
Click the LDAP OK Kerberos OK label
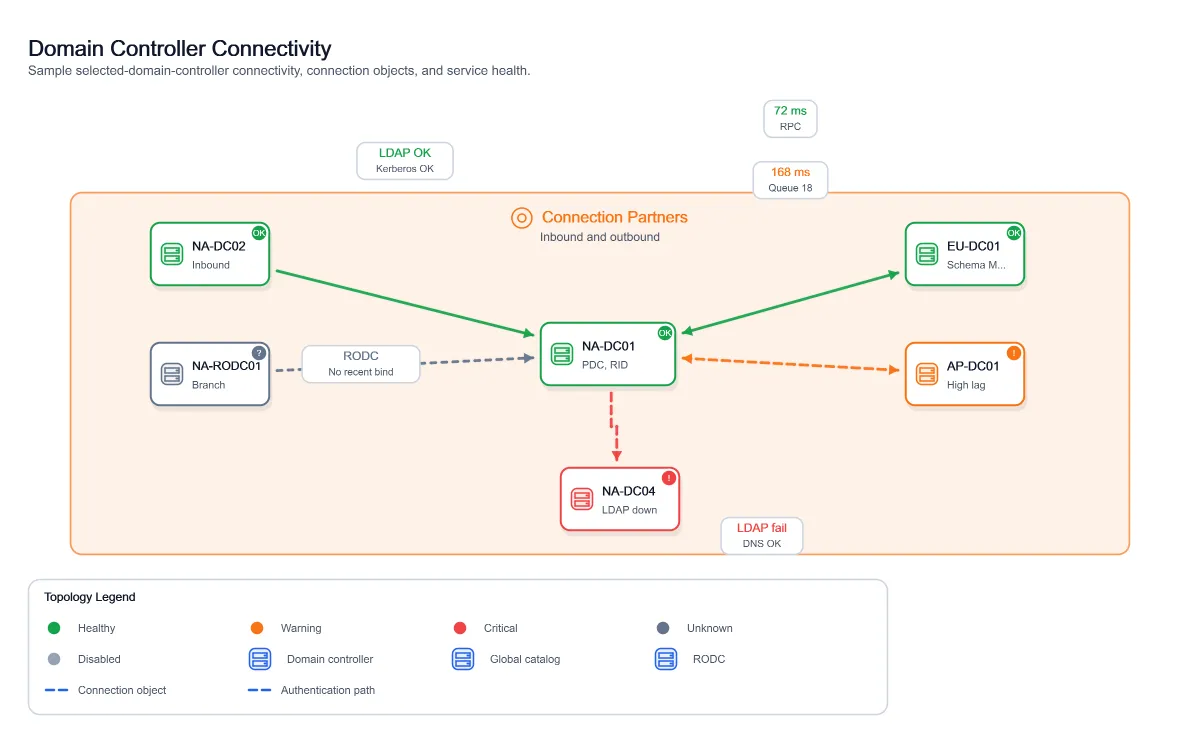click(x=405, y=161)
